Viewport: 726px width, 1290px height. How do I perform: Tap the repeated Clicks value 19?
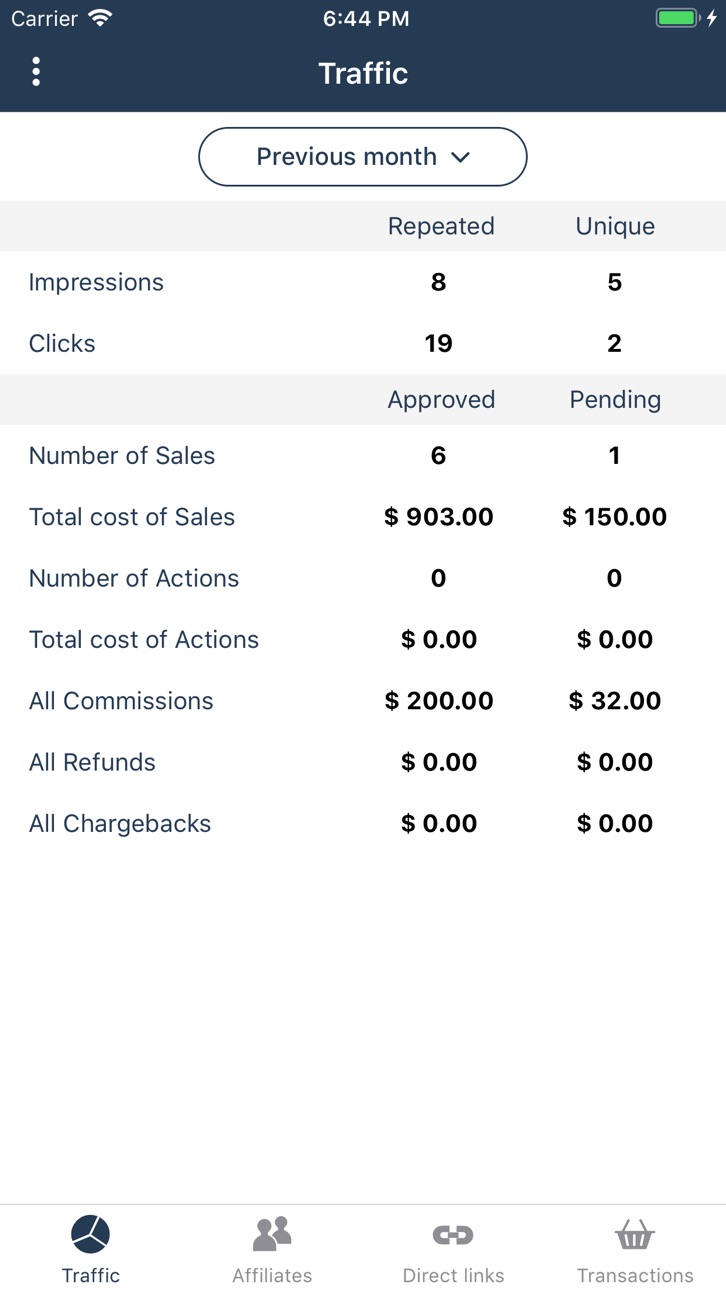[x=438, y=344]
